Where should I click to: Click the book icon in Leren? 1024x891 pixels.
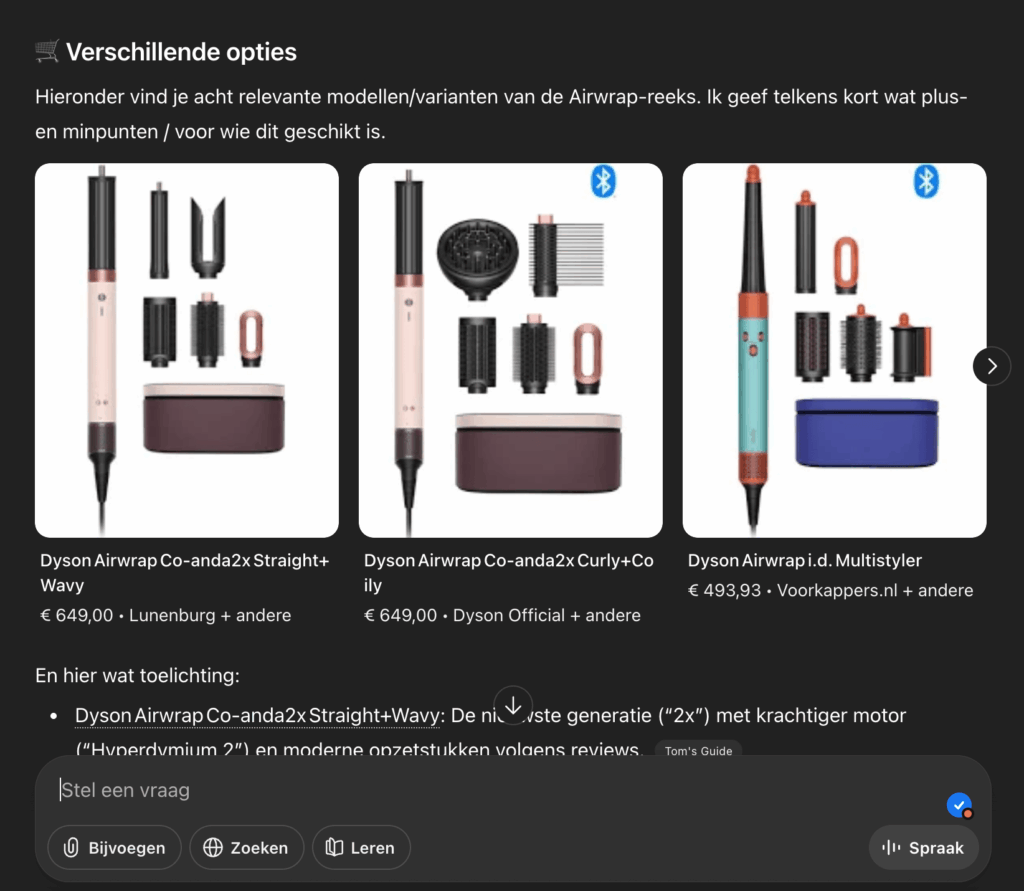[334, 847]
